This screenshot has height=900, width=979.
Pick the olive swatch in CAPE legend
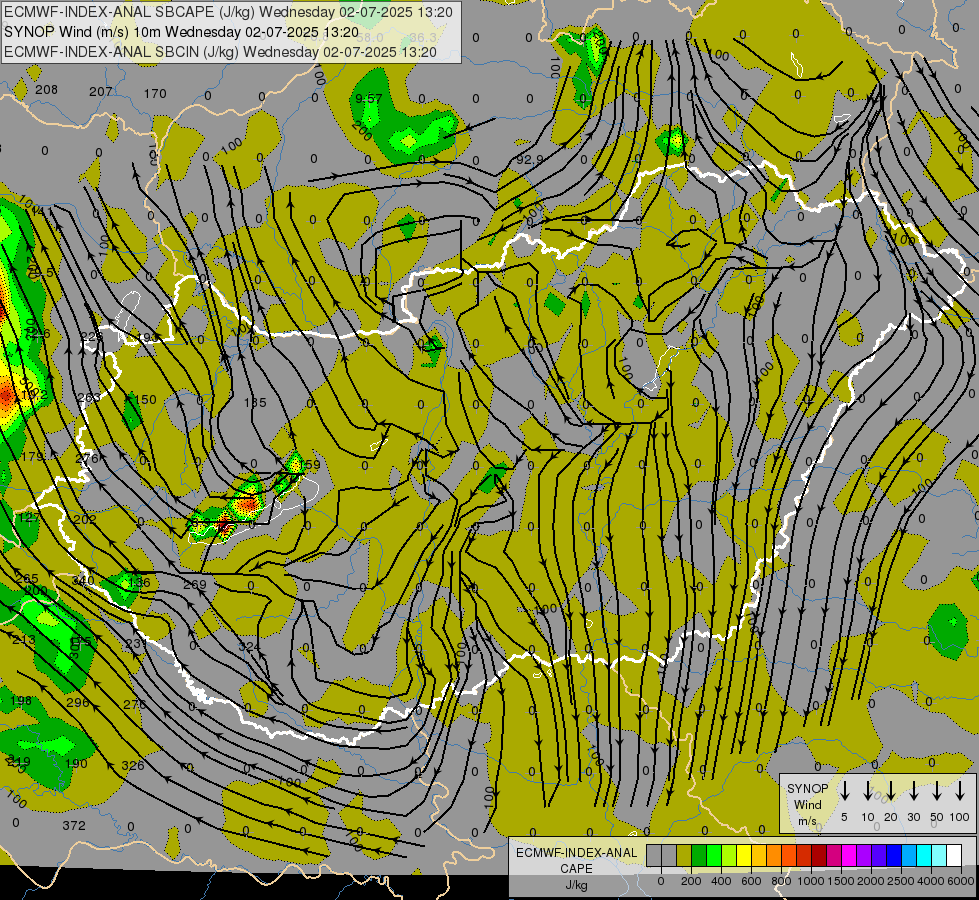[684, 856]
